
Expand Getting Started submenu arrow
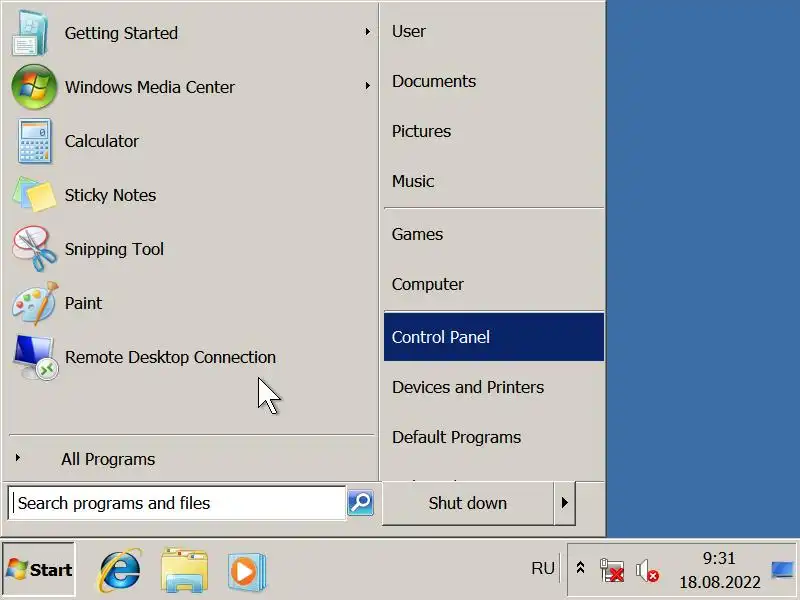367,32
